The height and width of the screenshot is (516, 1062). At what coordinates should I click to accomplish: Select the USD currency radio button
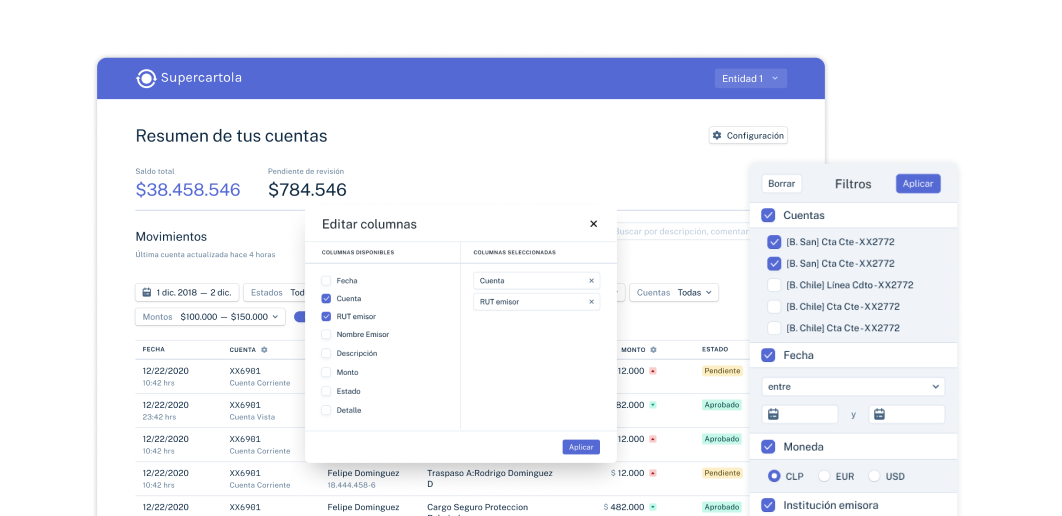(x=874, y=476)
